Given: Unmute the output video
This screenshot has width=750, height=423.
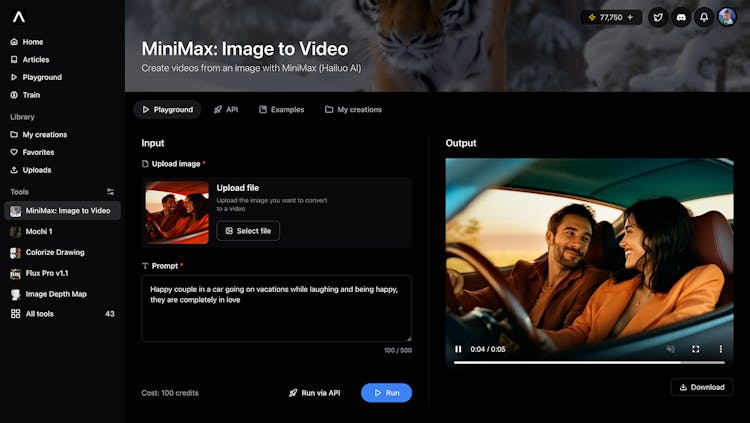Looking at the screenshot, I should (x=671, y=349).
